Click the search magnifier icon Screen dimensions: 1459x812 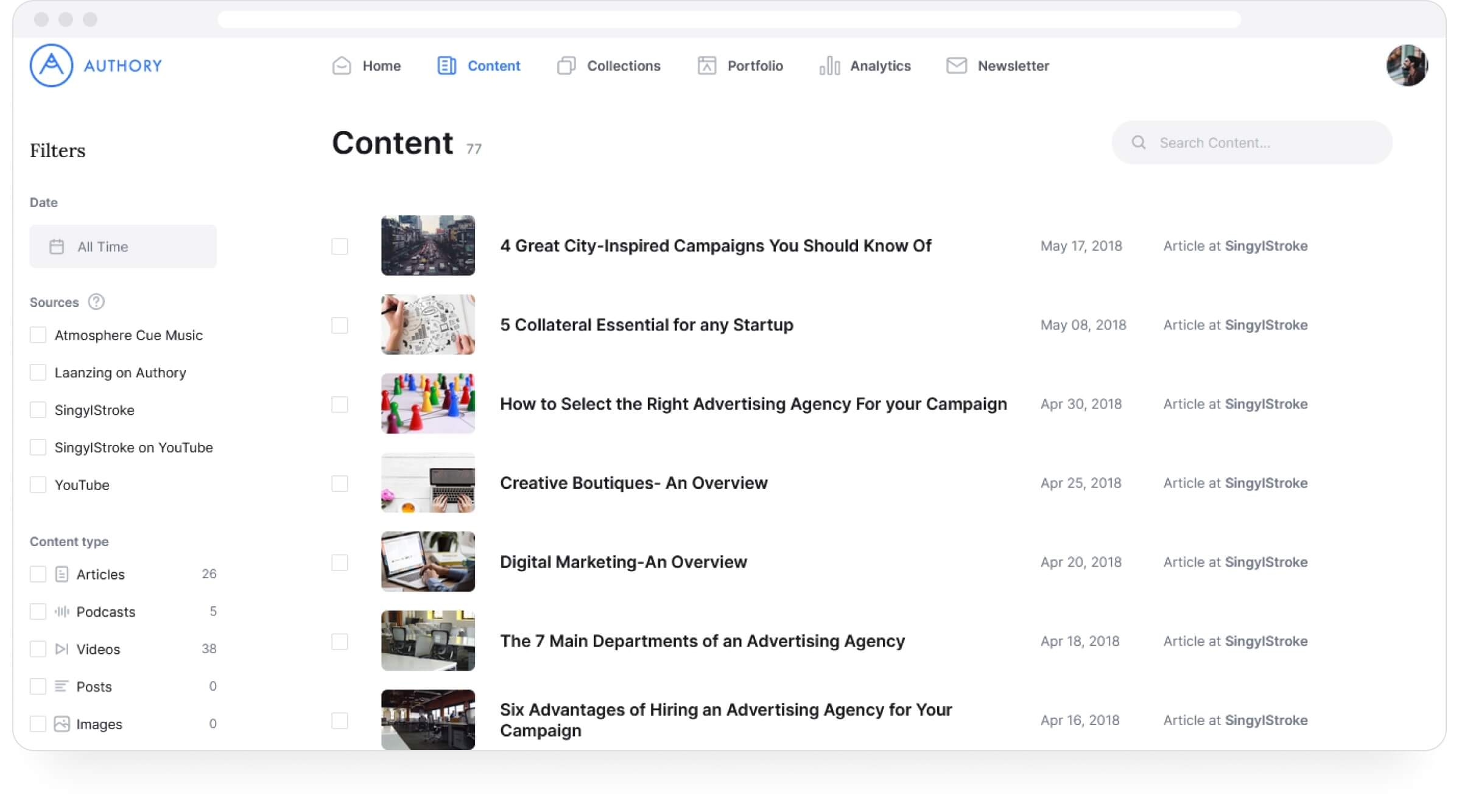coord(1139,142)
